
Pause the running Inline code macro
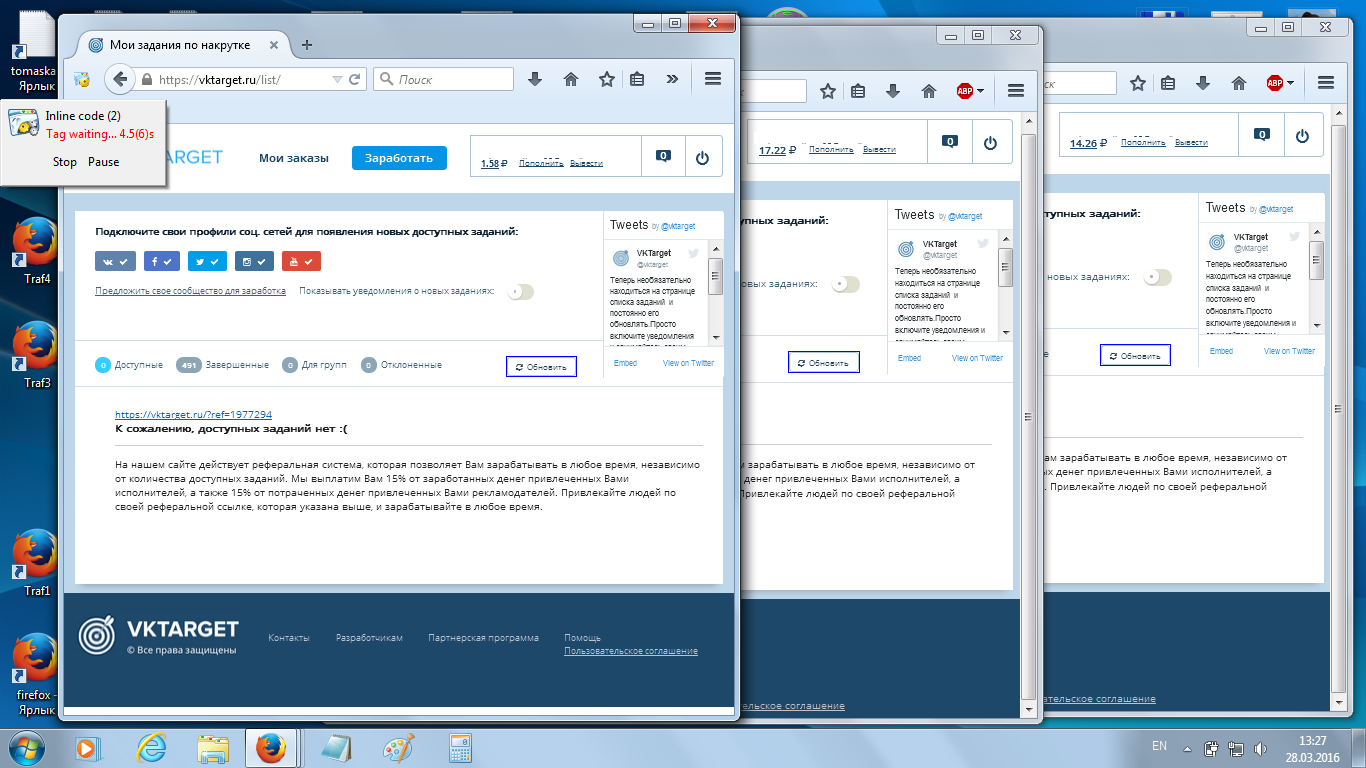coord(103,162)
